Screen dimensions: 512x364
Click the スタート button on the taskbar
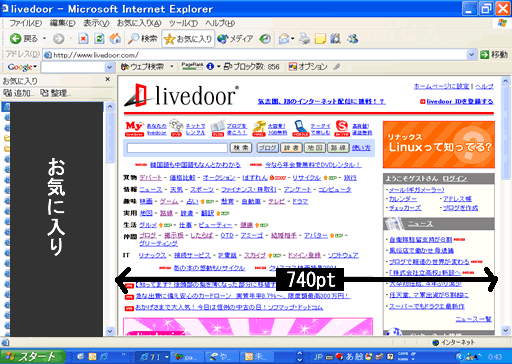click(x=33, y=357)
